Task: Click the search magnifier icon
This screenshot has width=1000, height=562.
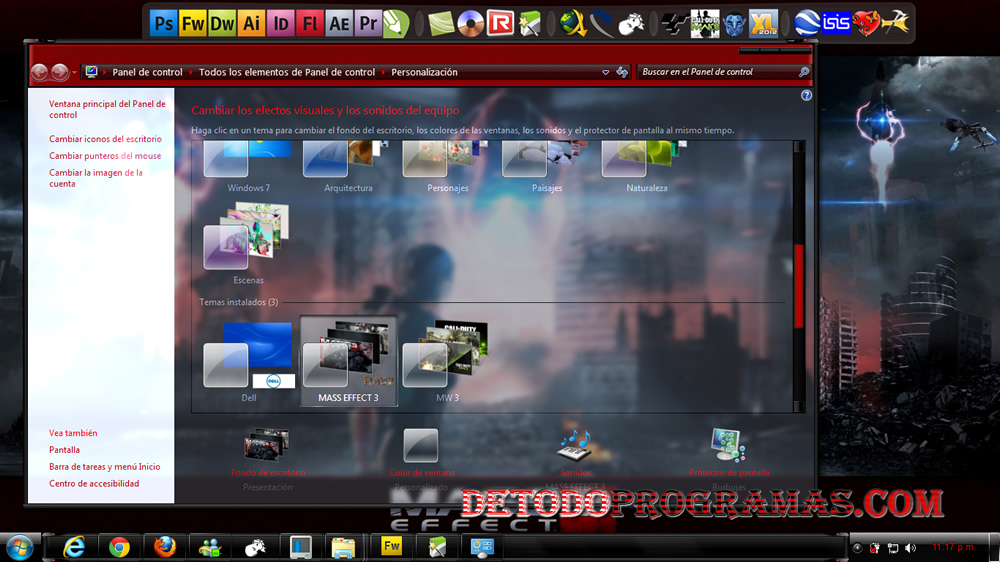Action: [x=804, y=72]
